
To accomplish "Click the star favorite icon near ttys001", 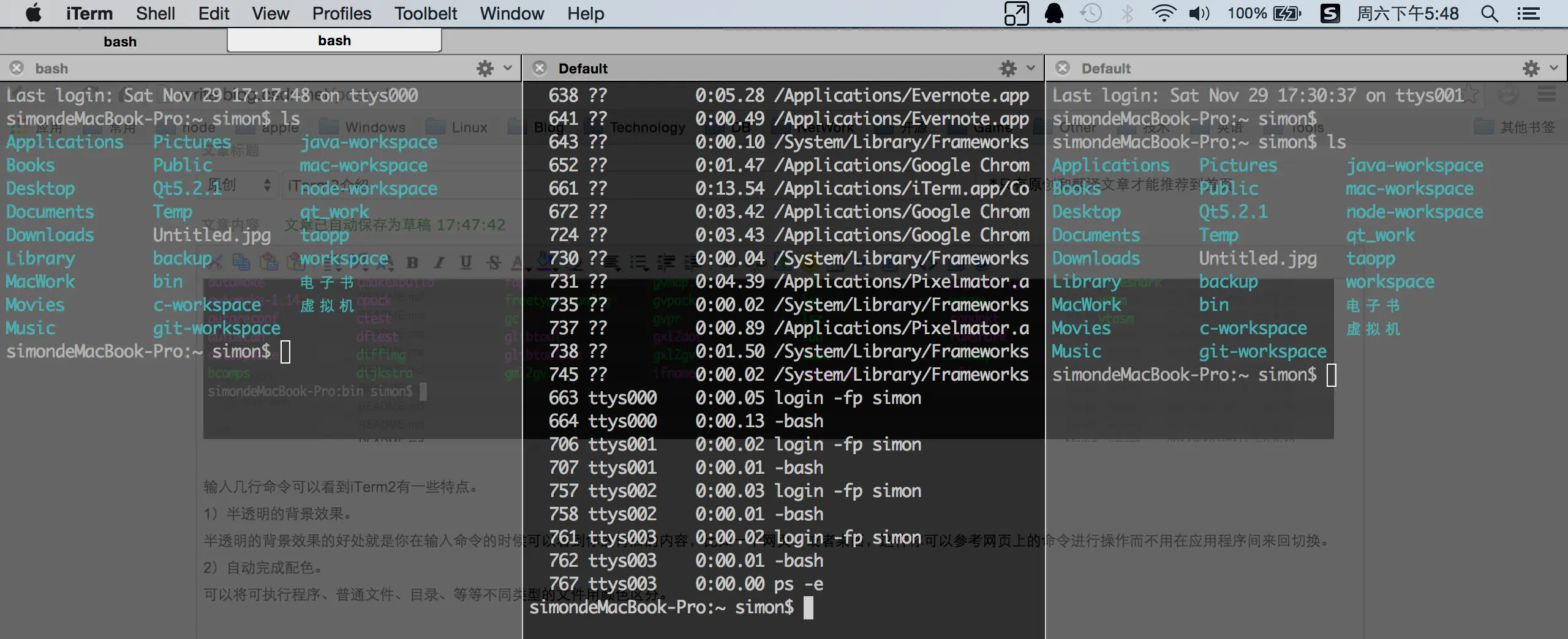I will click(x=1469, y=94).
